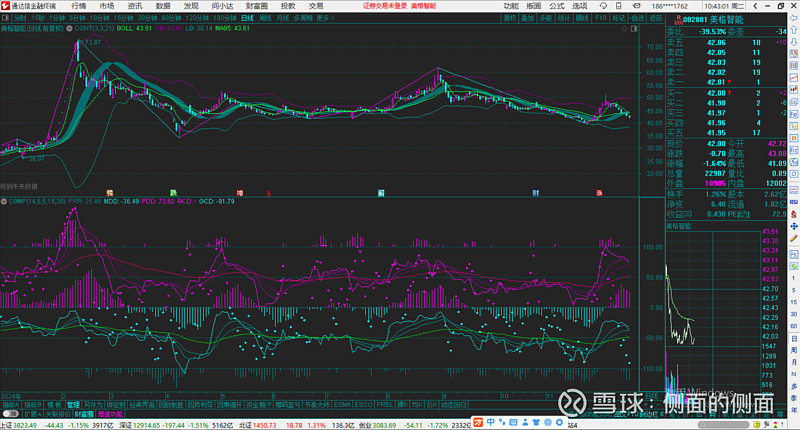Click the F10 button
800x430 pixels.
(600, 17)
